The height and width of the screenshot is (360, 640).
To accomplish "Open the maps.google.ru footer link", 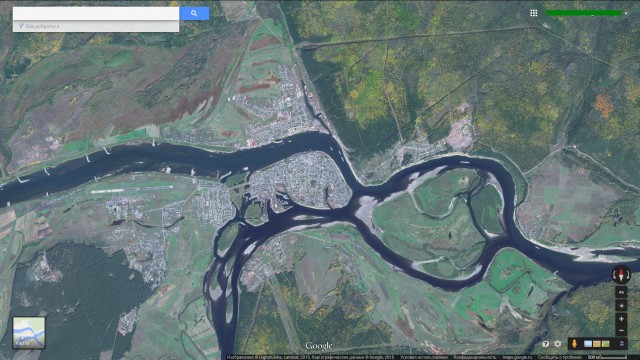I will 518,357.
